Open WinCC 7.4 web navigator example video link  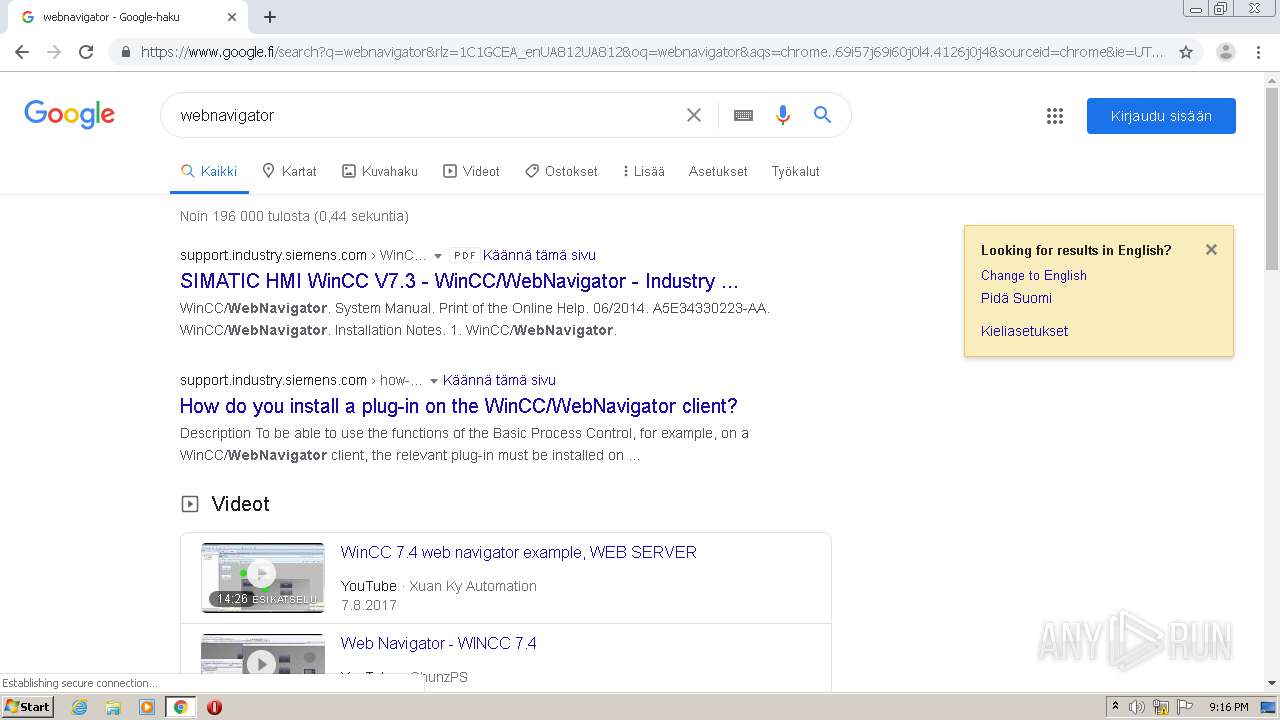[x=518, y=552]
